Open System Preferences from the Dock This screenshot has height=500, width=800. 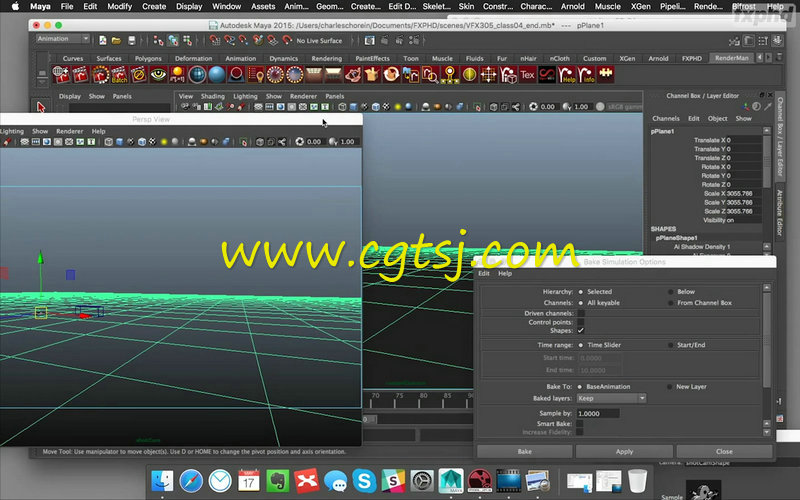[422, 480]
